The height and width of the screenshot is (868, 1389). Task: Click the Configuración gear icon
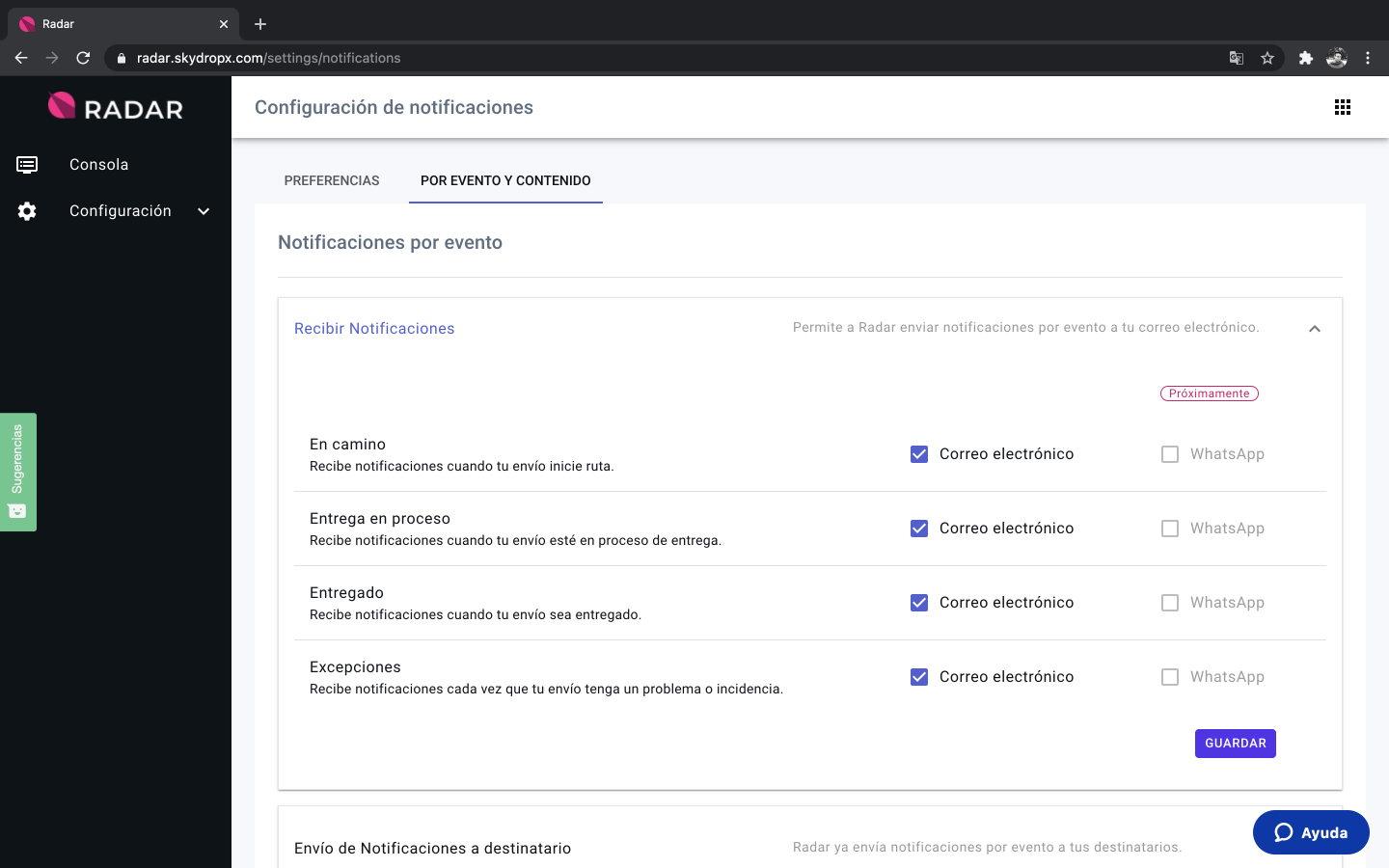click(x=26, y=210)
